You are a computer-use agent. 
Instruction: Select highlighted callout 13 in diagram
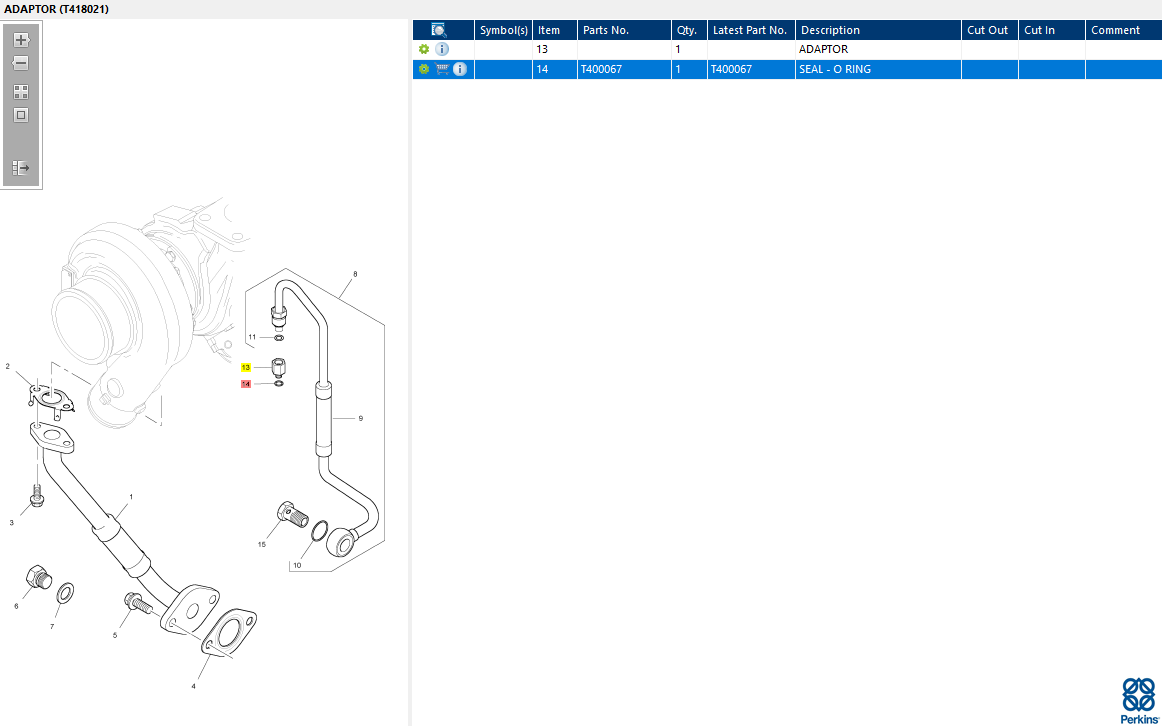pyautogui.click(x=246, y=367)
